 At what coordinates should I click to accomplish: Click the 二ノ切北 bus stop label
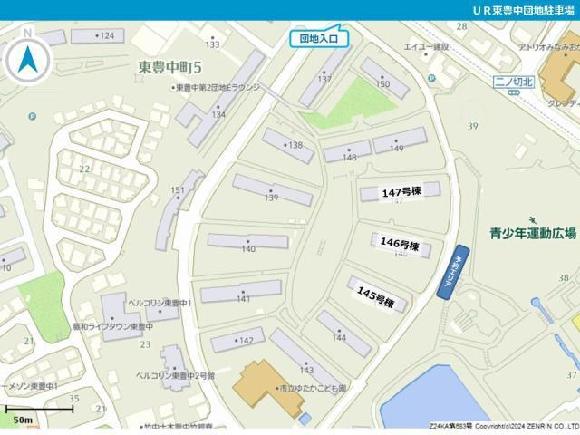pos(514,82)
